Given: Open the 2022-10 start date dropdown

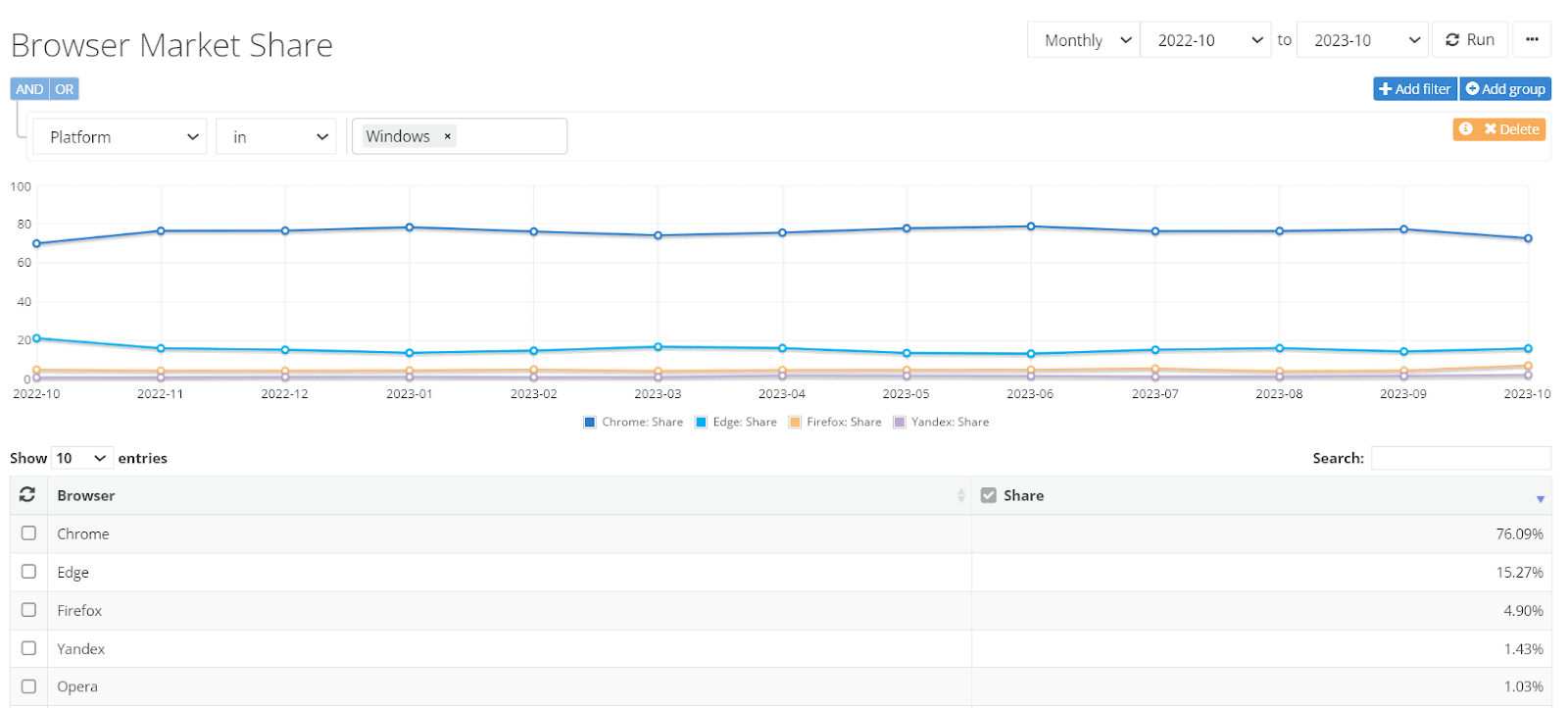Looking at the screenshot, I should tap(1205, 40).
